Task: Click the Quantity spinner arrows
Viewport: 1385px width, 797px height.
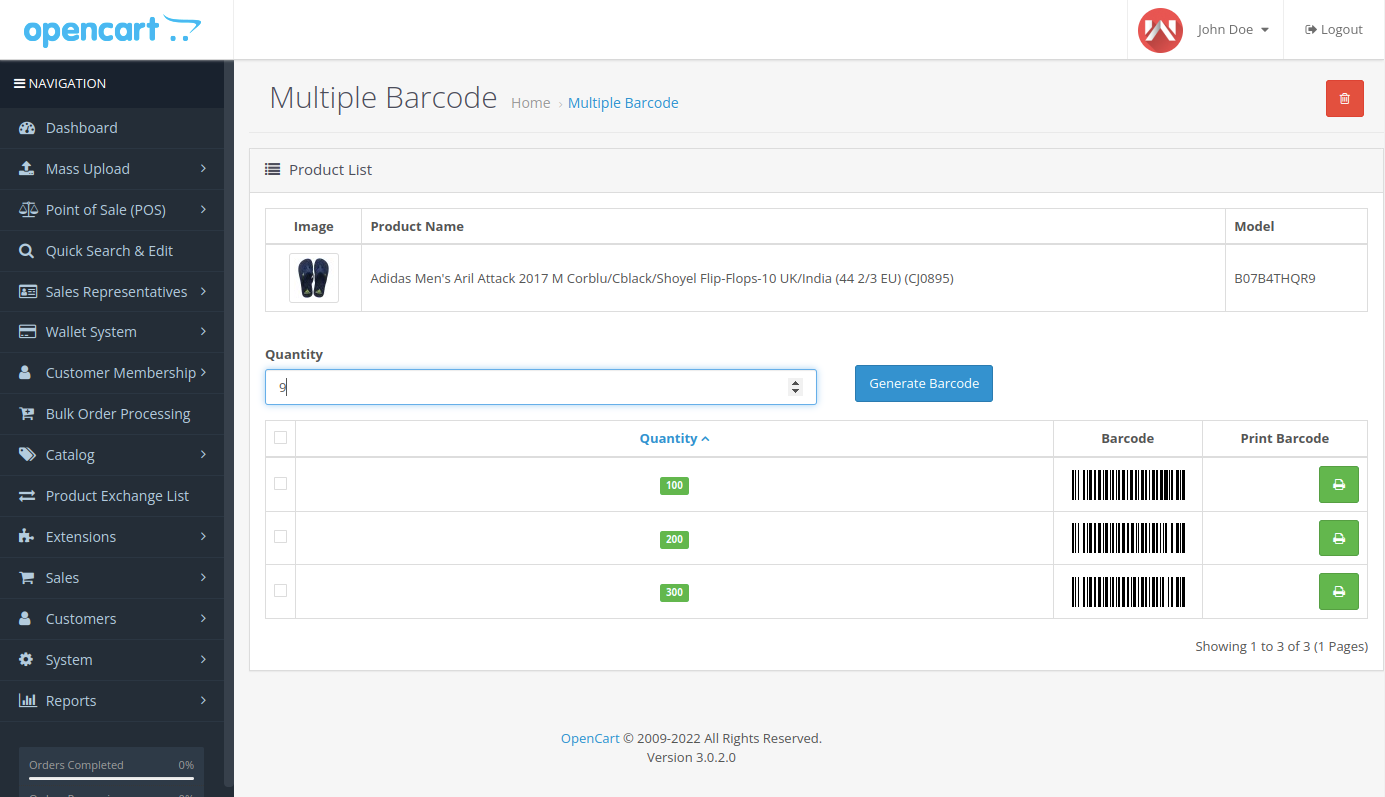Action: [x=795, y=387]
